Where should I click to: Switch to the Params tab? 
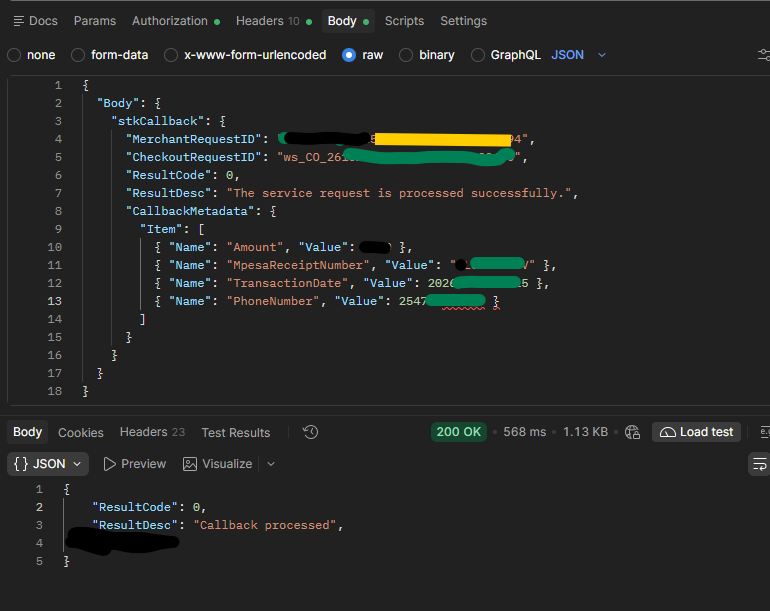pos(95,21)
